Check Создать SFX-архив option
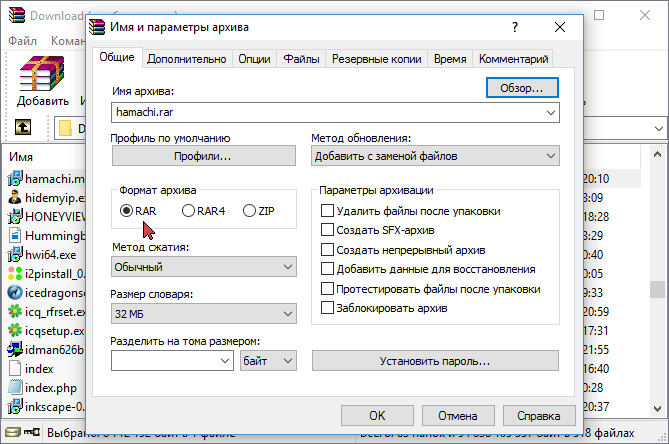Image resolution: width=669 pixels, height=444 pixels. point(327,230)
